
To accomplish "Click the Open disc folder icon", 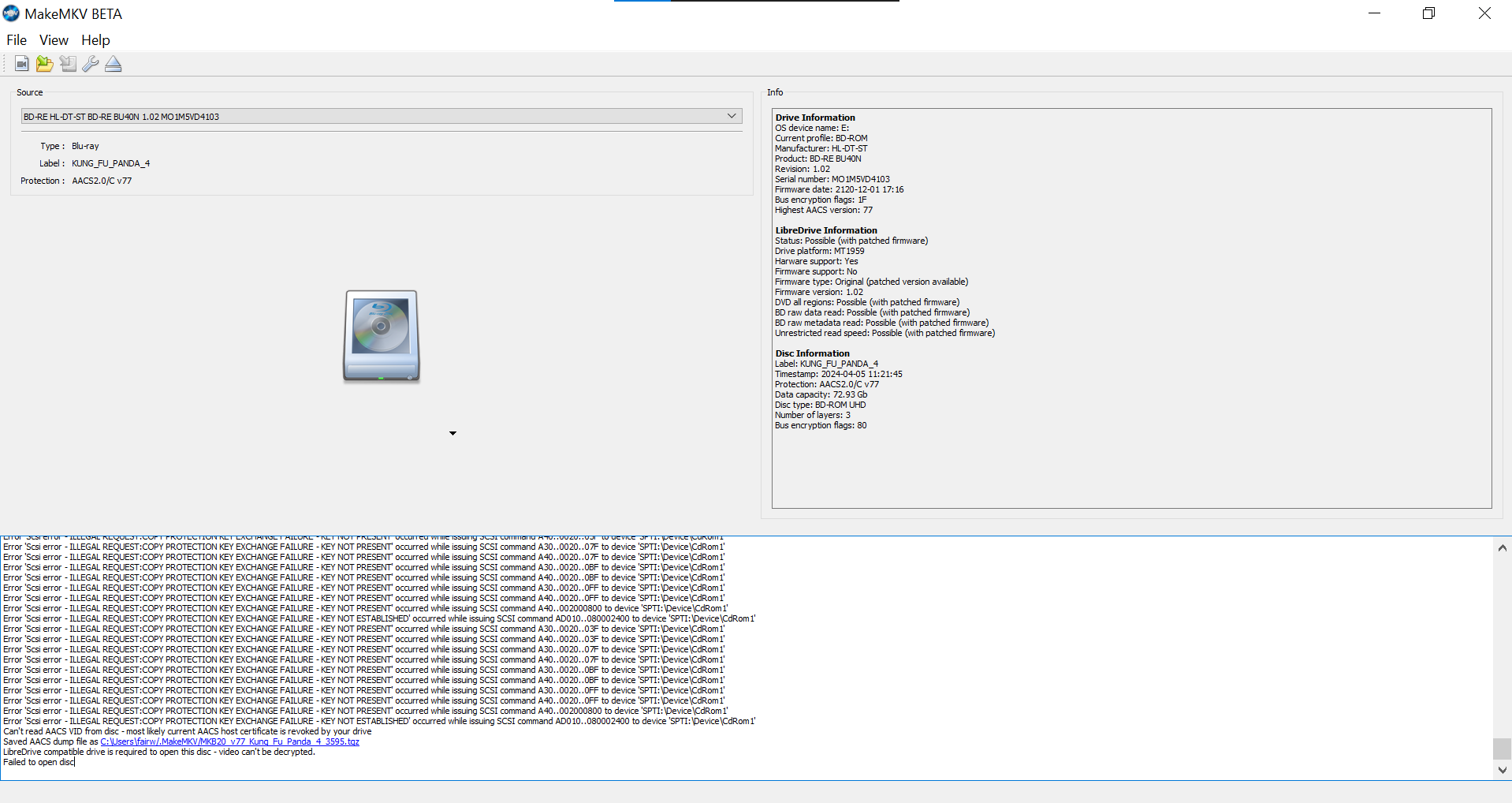I will tap(45, 64).
